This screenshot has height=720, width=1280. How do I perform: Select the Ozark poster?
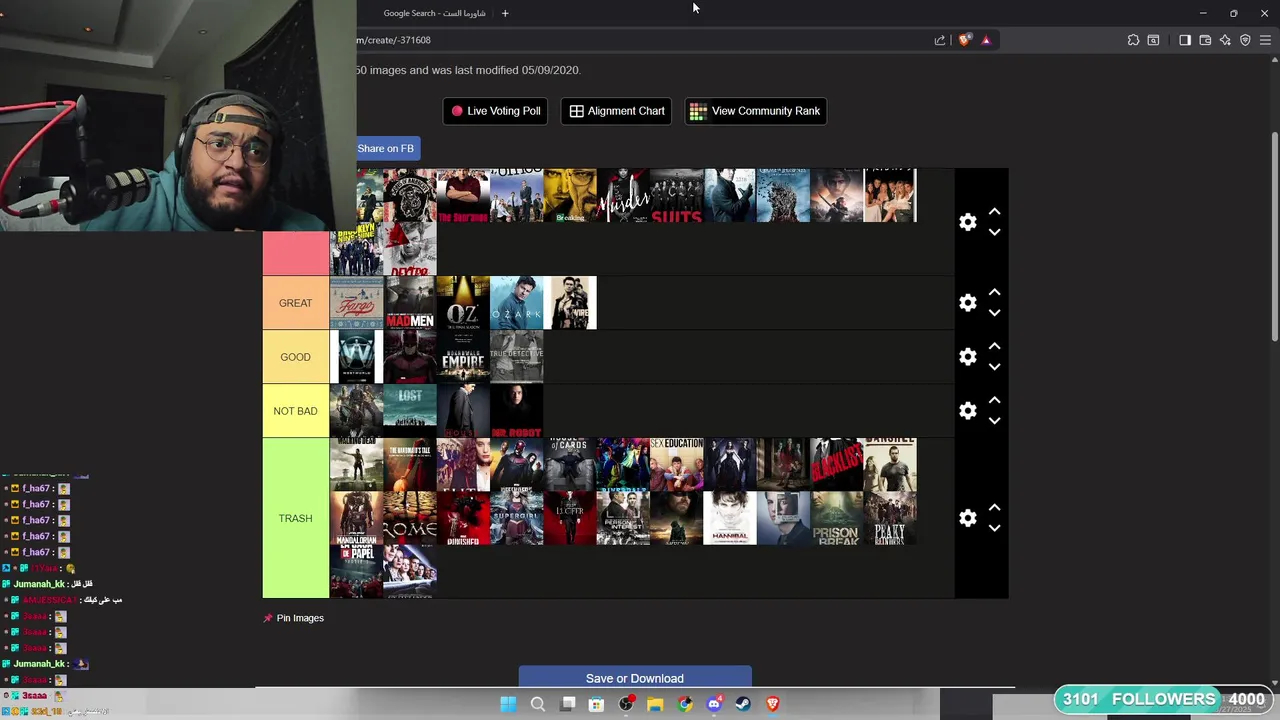click(517, 303)
